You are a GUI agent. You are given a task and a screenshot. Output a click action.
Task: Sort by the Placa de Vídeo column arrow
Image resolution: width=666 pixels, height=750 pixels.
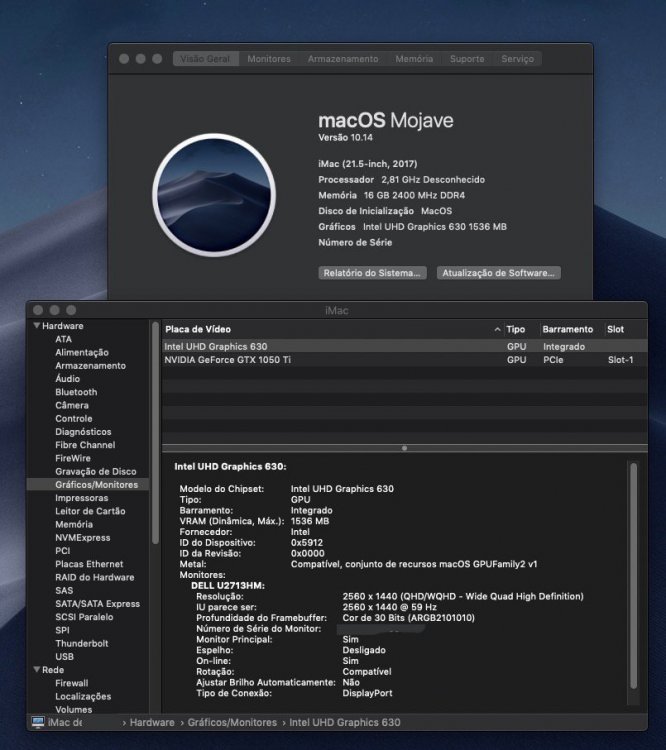(x=497, y=329)
